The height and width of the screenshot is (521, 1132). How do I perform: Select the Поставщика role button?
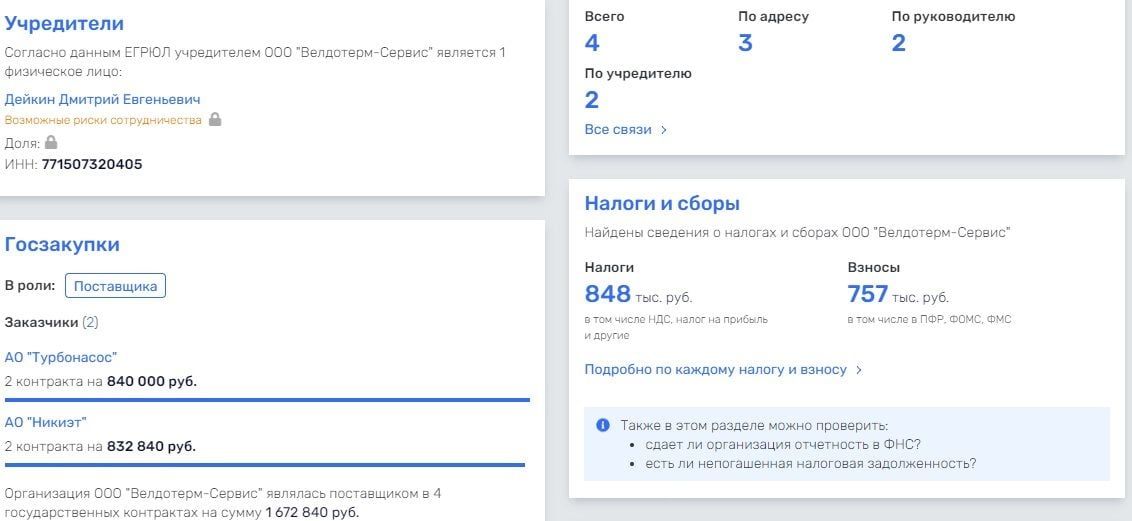pos(116,286)
